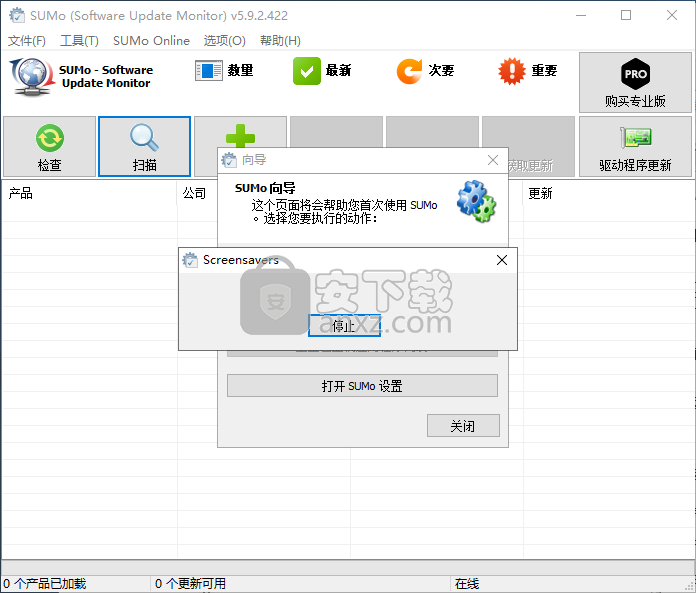Click the orange 次要 minor updates icon
696x593 pixels.
(409, 71)
